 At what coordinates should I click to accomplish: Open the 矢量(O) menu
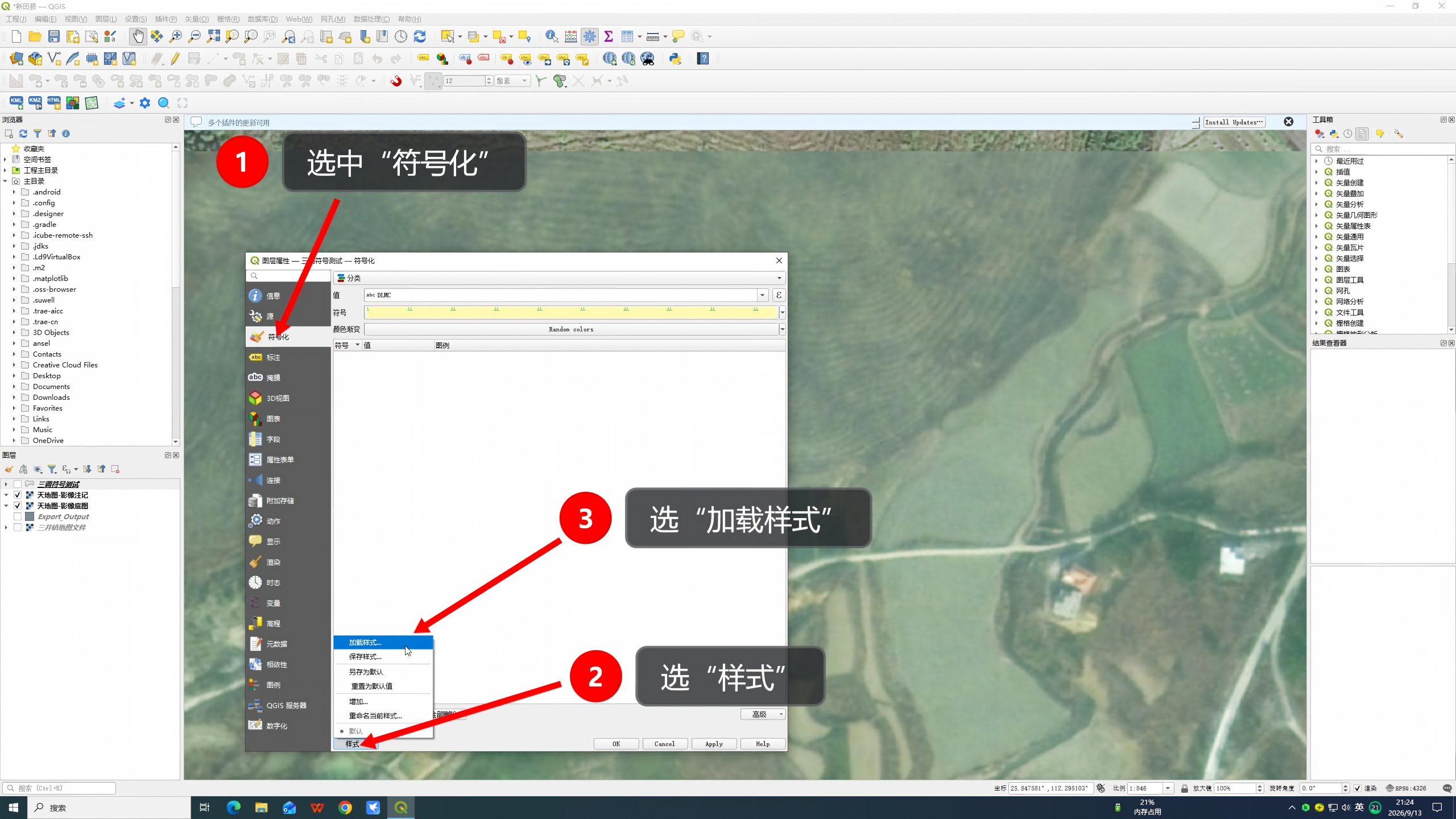[197, 19]
